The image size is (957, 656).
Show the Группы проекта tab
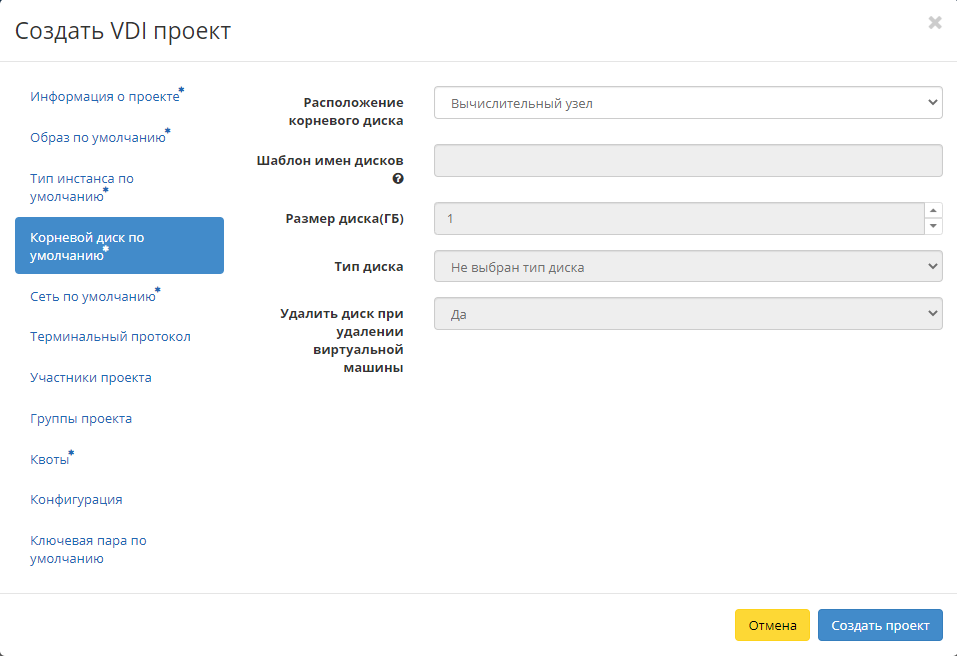pyautogui.click(x=81, y=419)
